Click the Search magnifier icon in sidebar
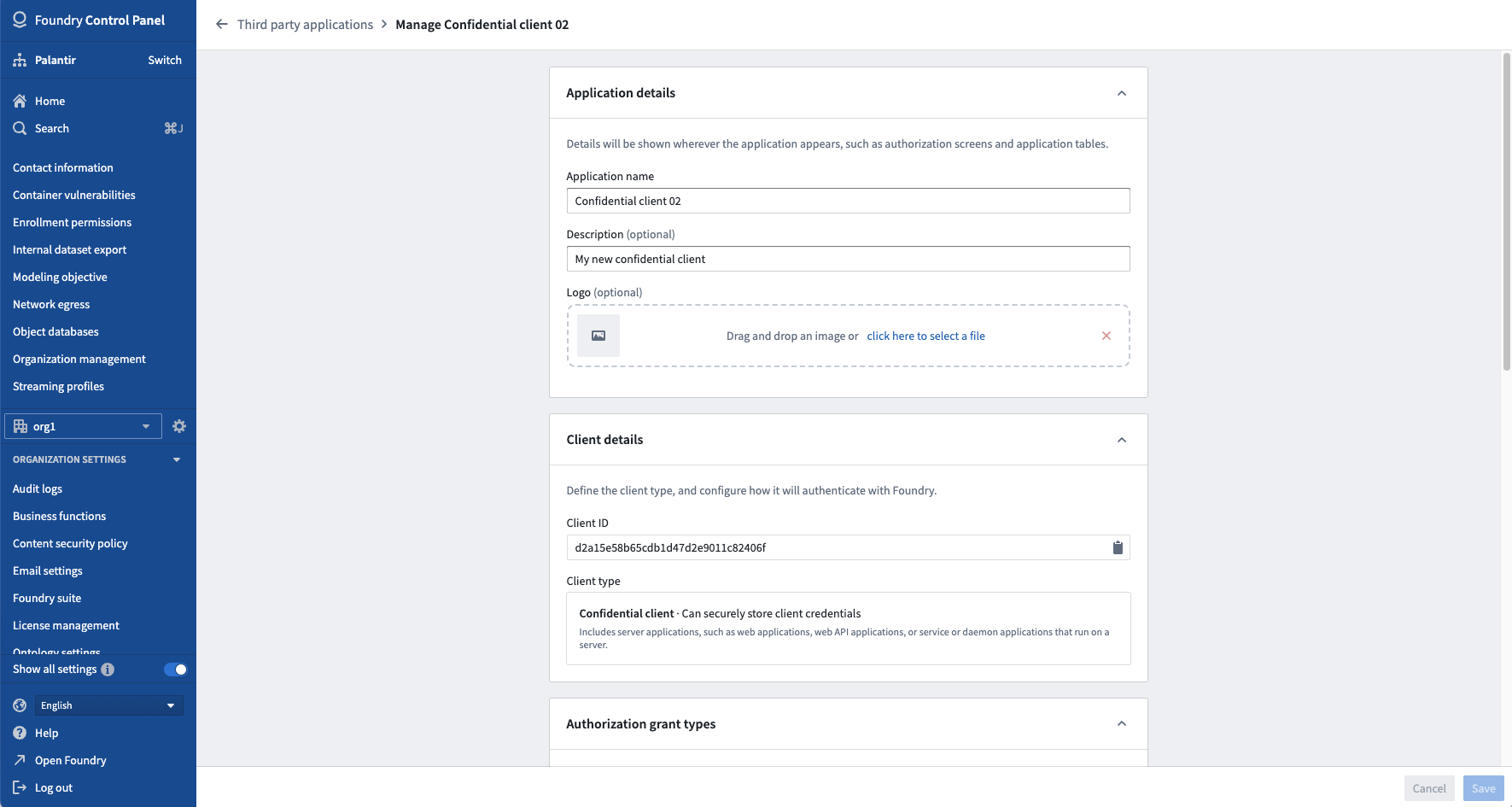The height and width of the screenshot is (807, 1512). (20, 128)
